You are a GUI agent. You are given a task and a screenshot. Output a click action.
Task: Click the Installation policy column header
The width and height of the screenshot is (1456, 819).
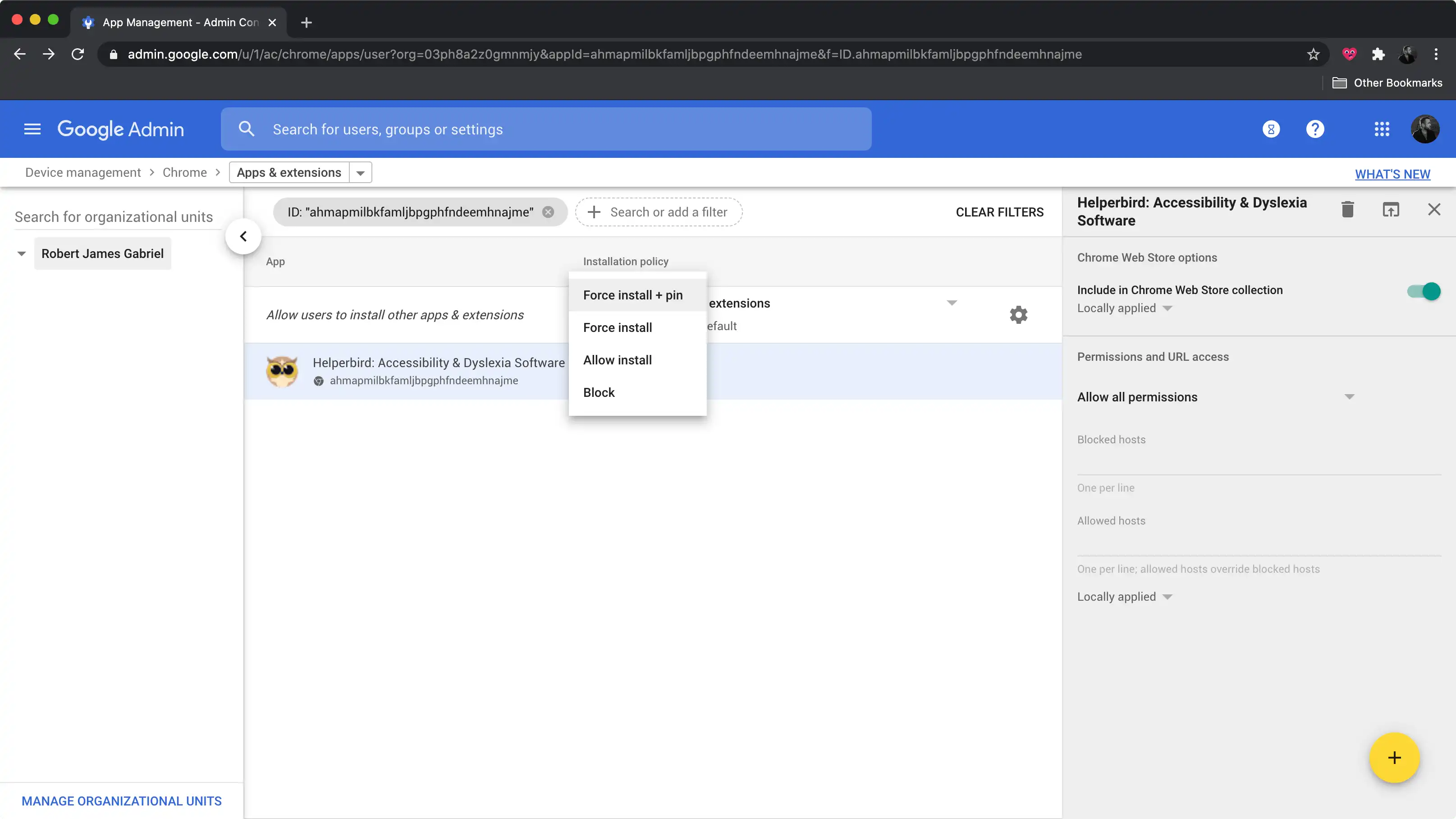[626, 261]
